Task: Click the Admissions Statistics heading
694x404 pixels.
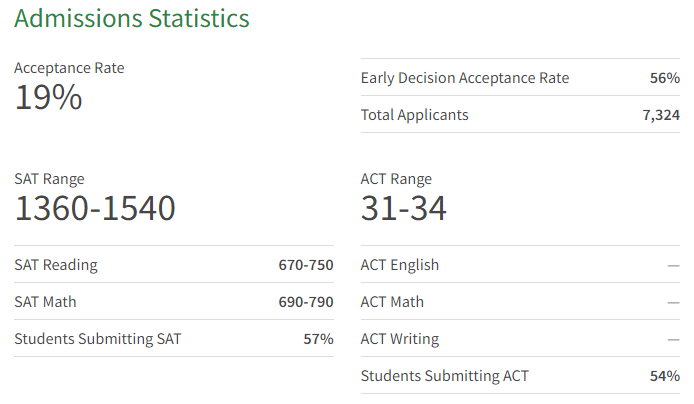Action: tap(131, 19)
